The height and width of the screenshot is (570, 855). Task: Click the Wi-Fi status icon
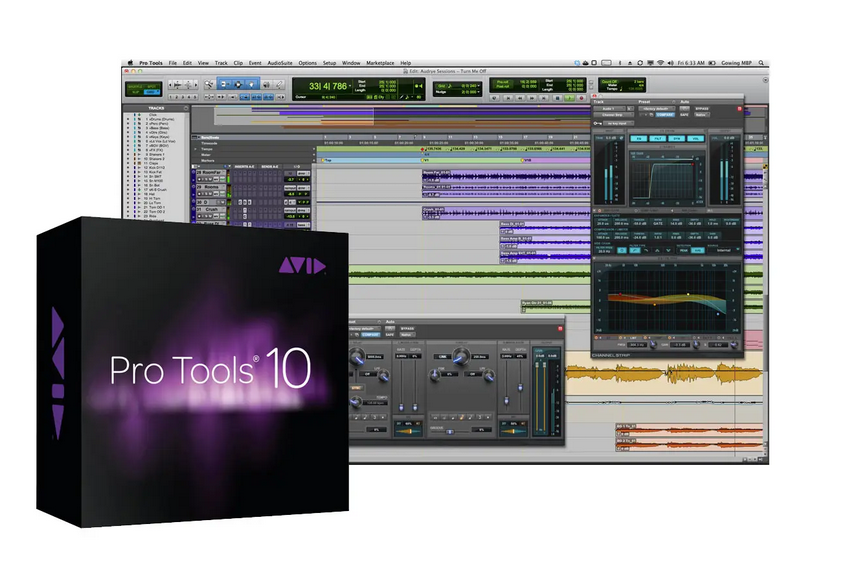pyautogui.click(x=660, y=63)
